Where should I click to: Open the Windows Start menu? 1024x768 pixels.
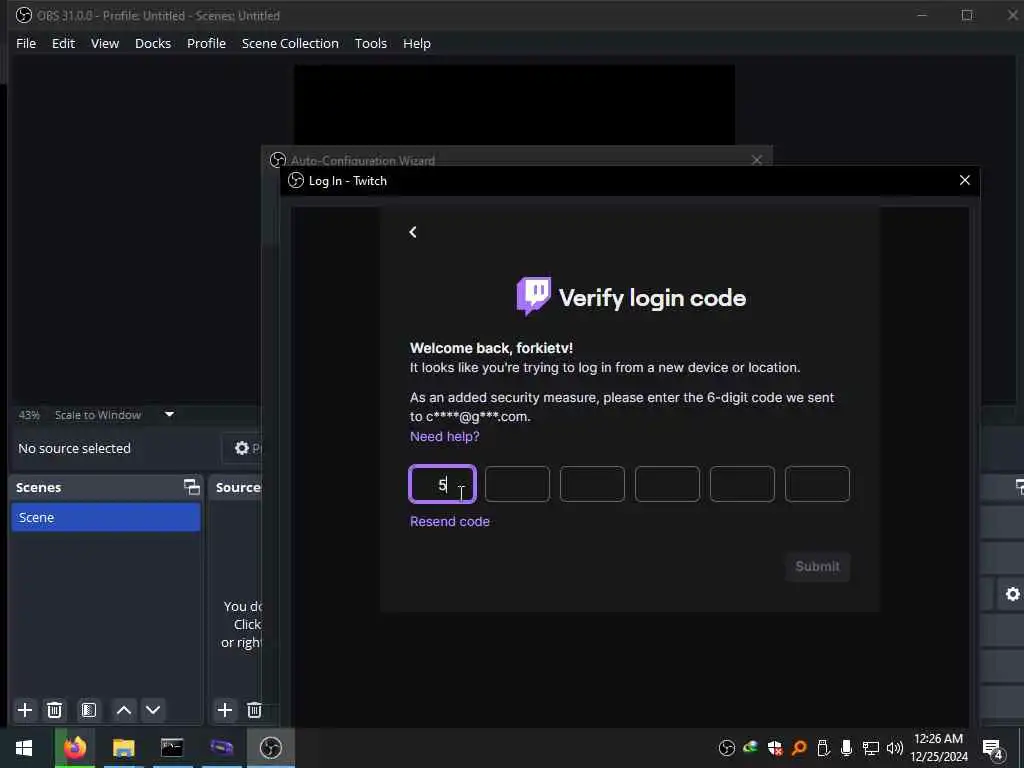point(24,747)
